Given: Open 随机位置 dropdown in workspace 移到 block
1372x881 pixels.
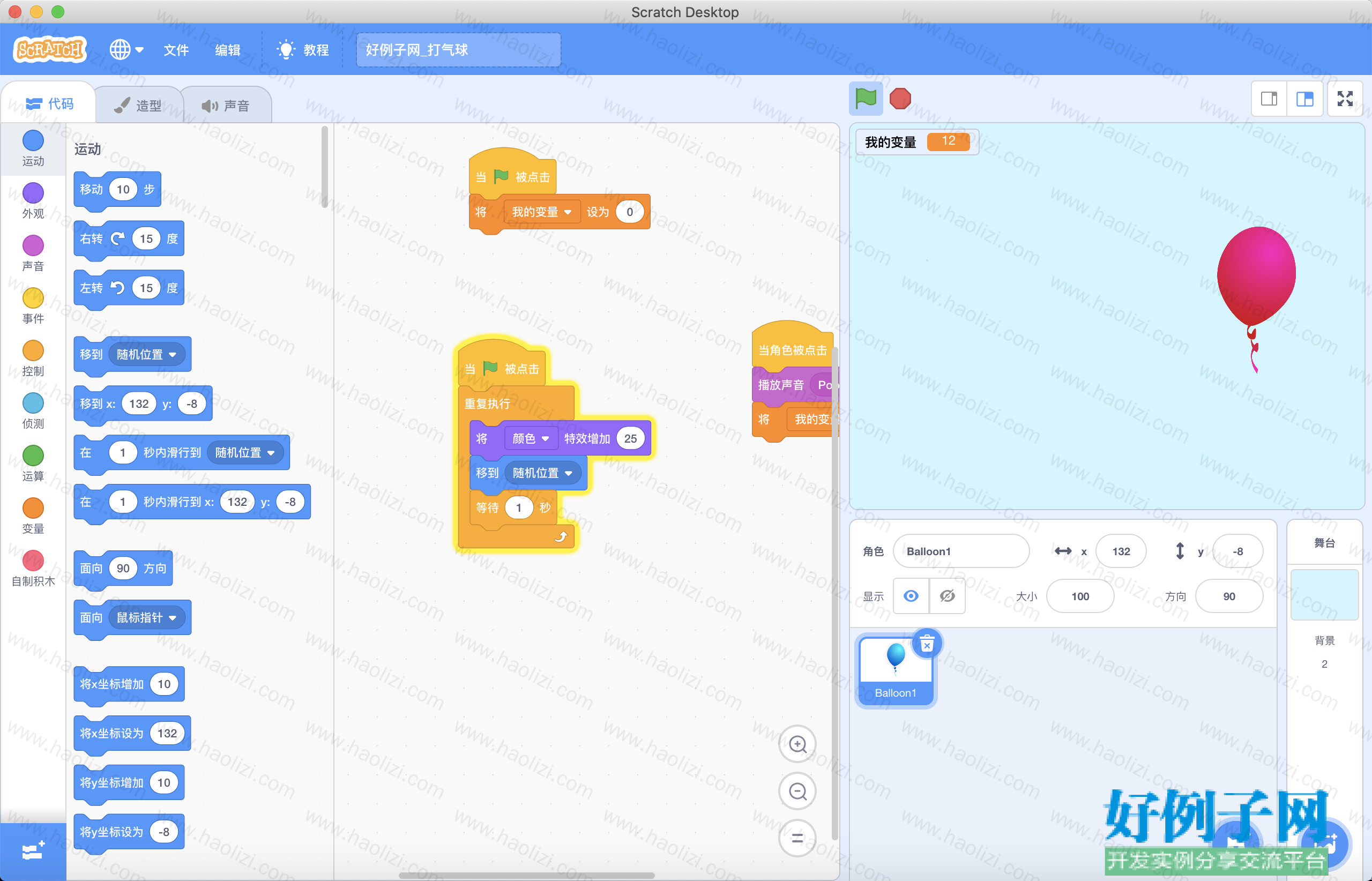Looking at the screenshot, I should (542, 473).
